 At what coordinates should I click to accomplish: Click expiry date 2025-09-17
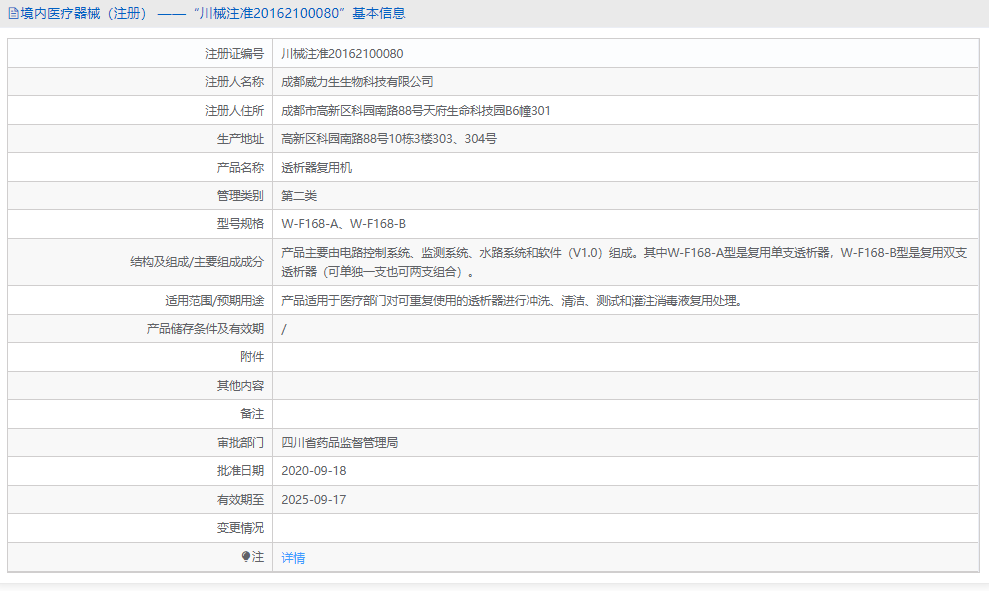tap(313, 500)
